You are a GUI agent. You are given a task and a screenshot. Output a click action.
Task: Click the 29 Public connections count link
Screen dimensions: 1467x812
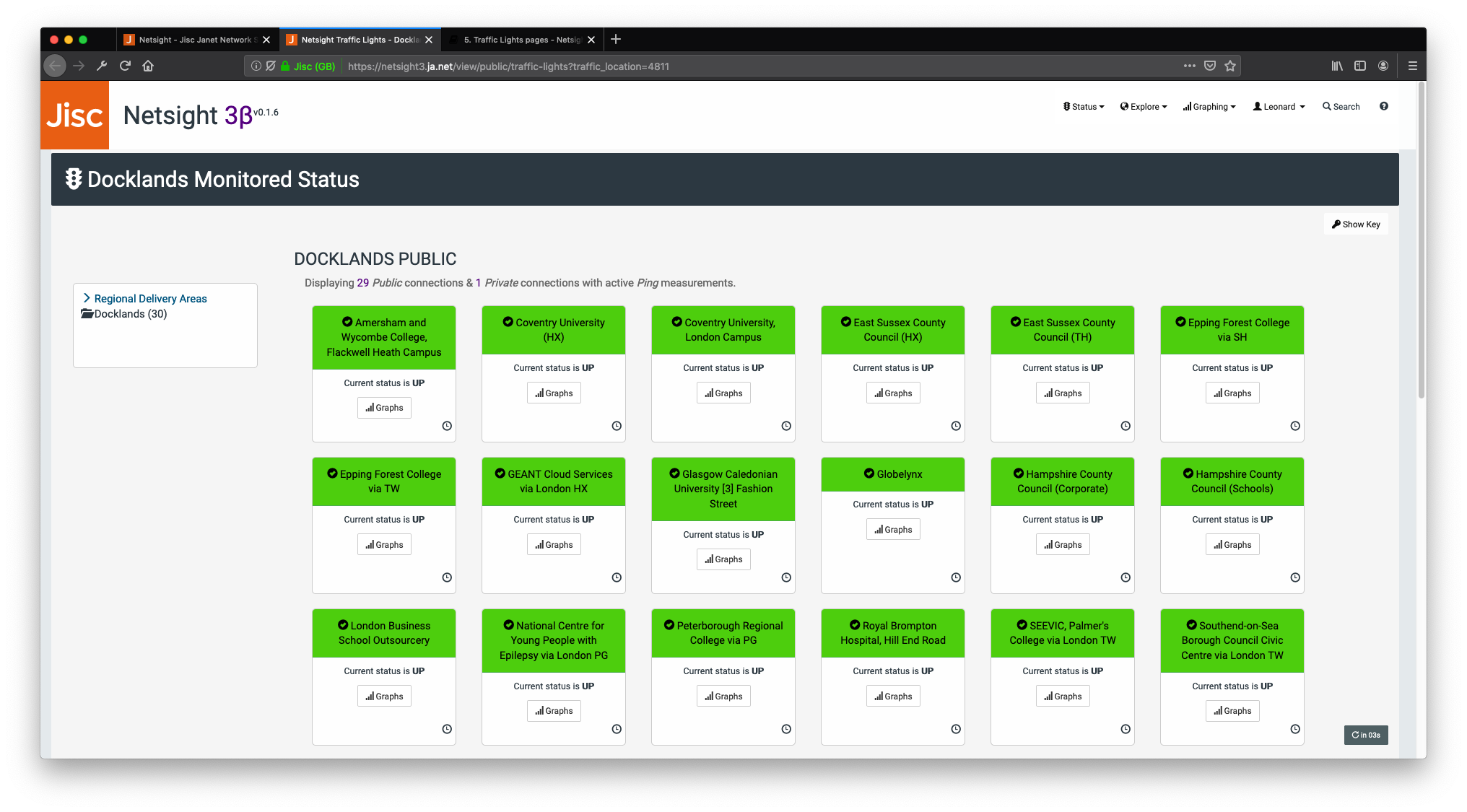(362, 283)
